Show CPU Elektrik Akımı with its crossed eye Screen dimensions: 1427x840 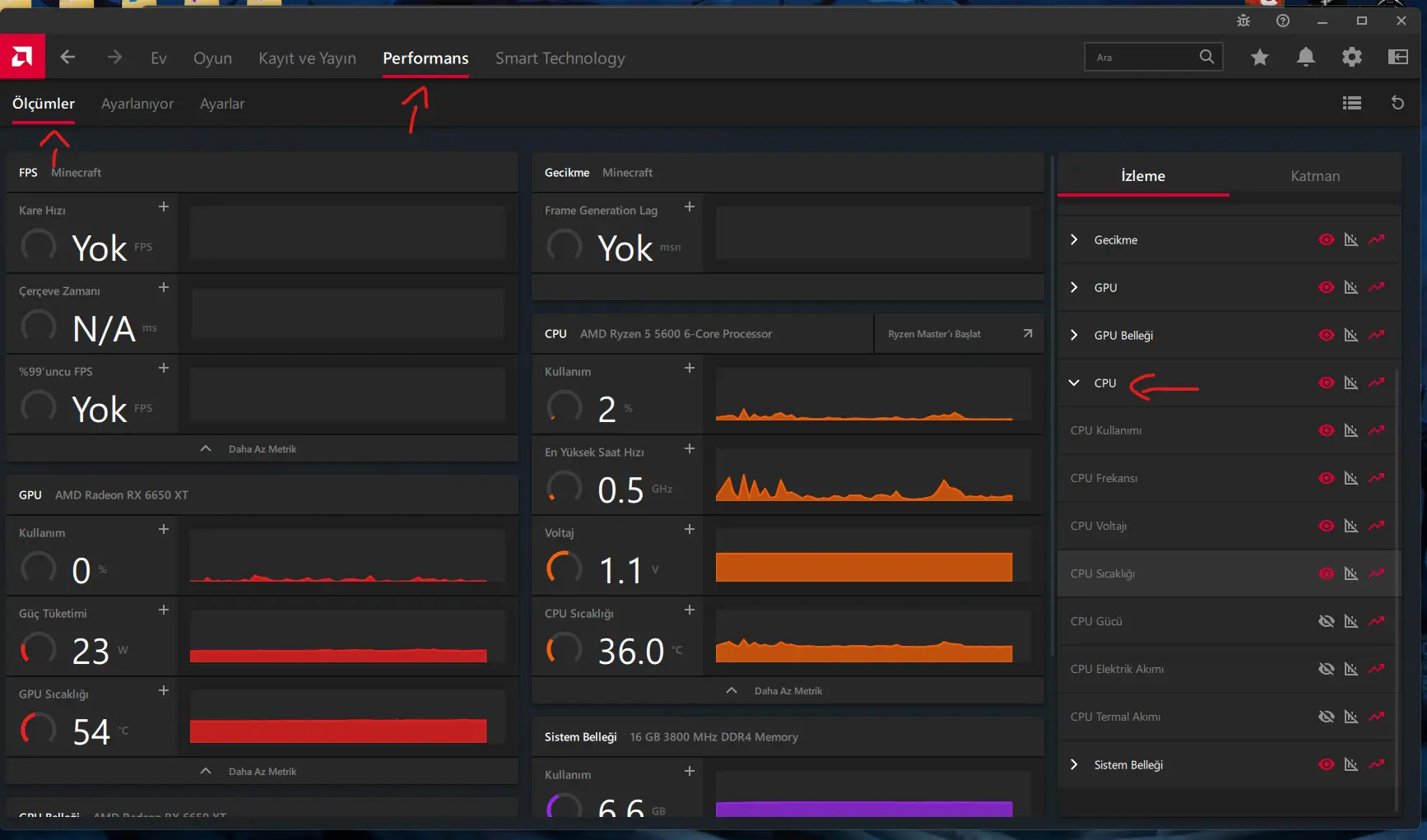[x=1327, y=669]
